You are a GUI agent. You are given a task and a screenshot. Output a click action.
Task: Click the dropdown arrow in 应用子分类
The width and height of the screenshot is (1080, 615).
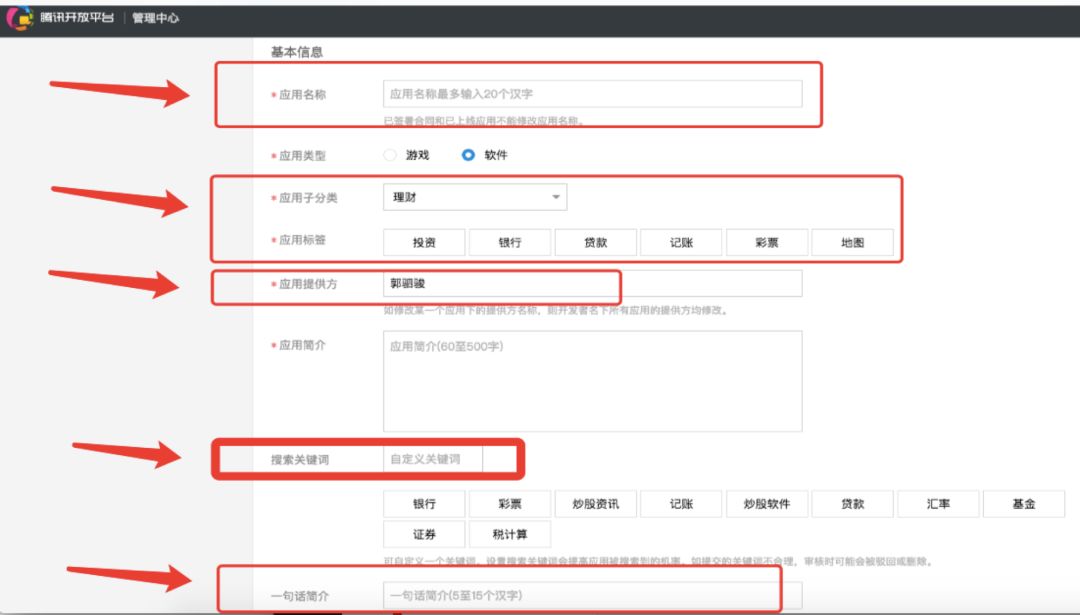pos(556,198)
